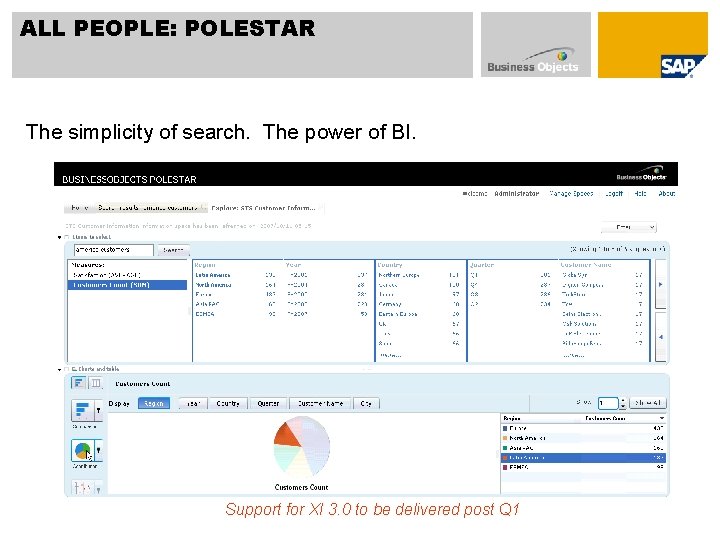Choose the pie chart type icon
The image size is (720, 540).
coord(82,450)
